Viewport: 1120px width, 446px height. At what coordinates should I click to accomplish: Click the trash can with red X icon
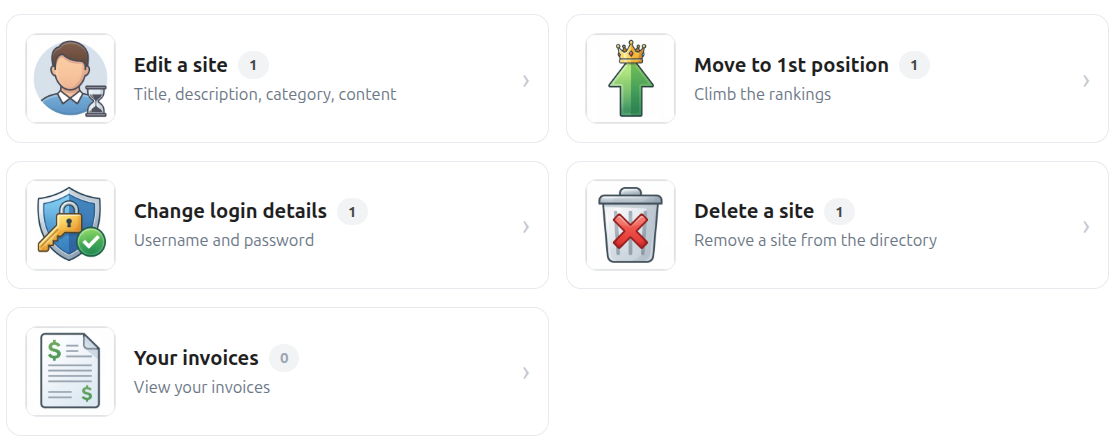(631, 225)
